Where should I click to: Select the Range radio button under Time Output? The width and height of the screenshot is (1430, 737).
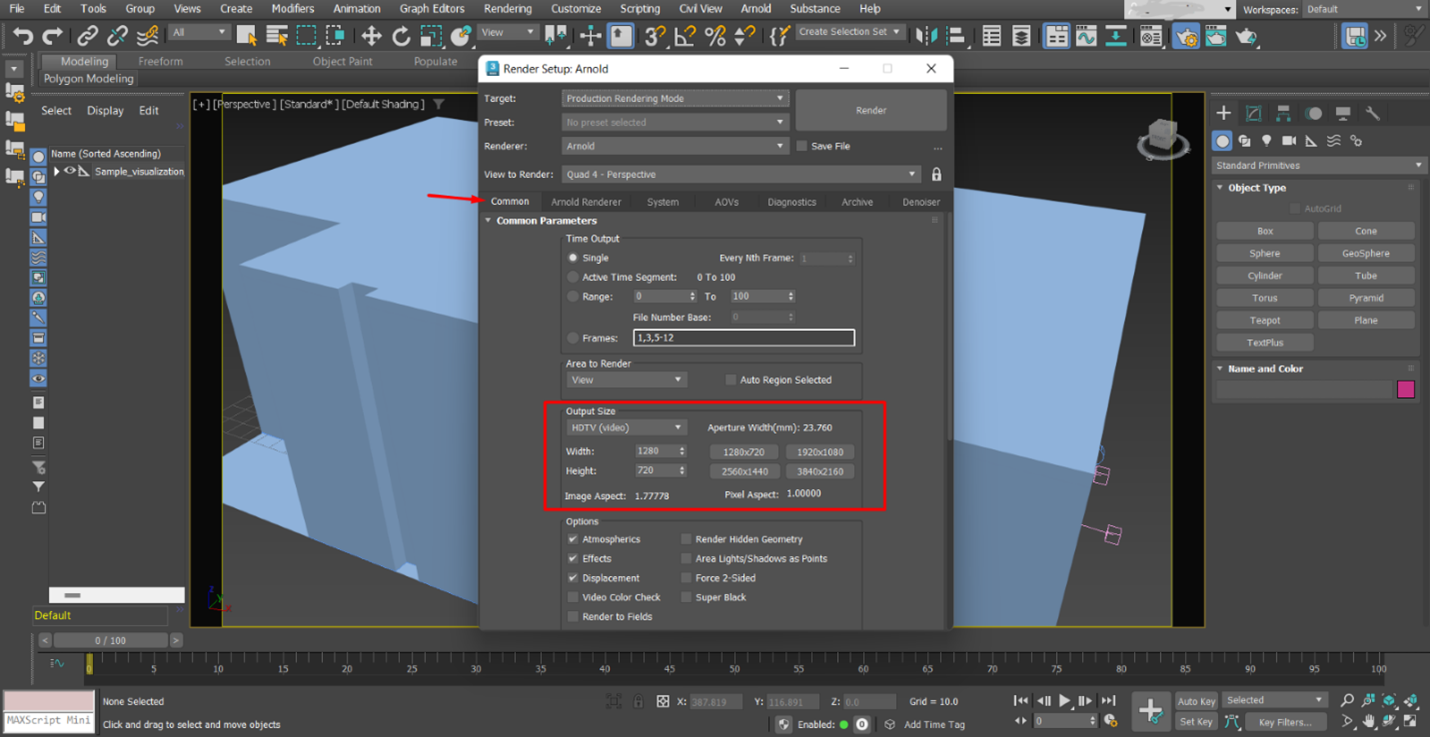(574, 296)
